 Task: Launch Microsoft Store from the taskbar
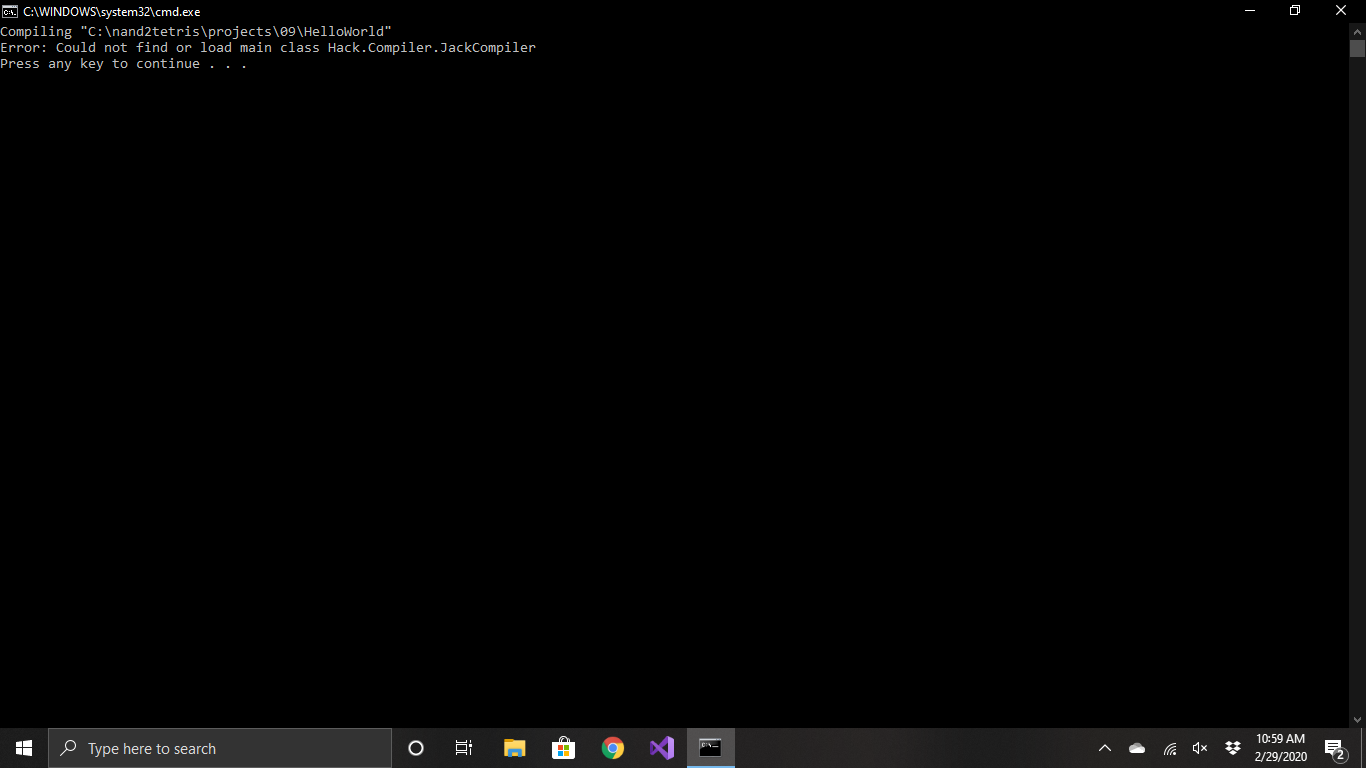click(x=564, y=748)
